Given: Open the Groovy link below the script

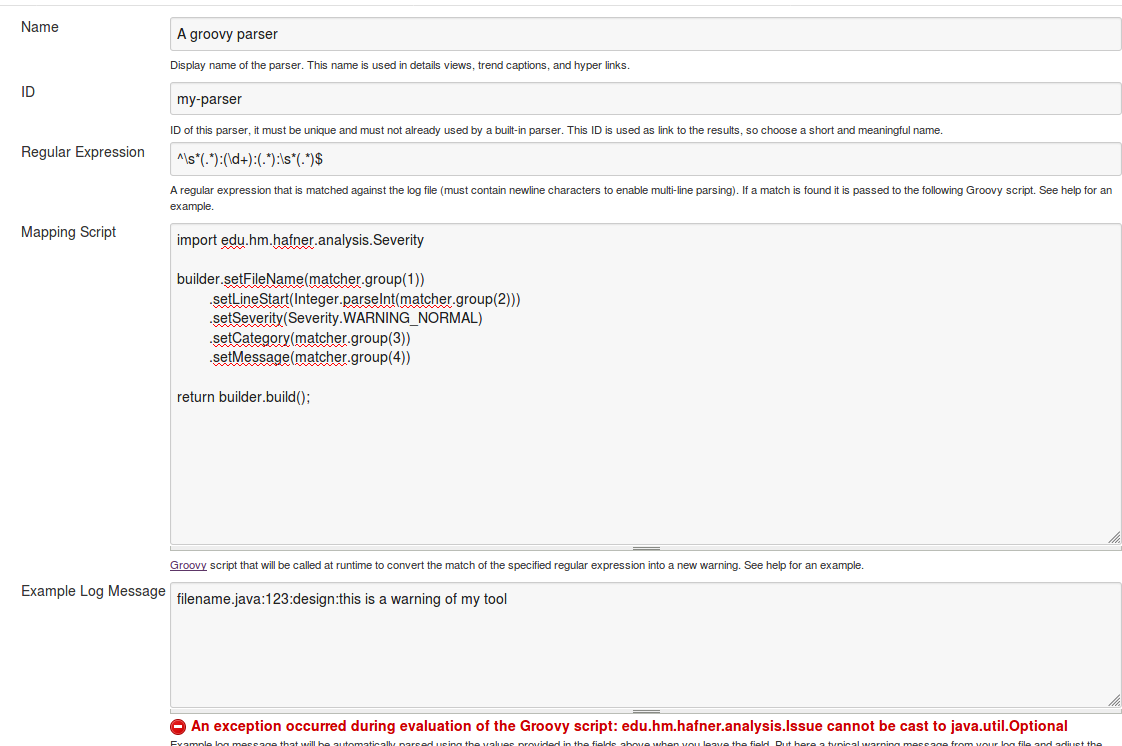Looking at the screenshot, I should [188, 565].
